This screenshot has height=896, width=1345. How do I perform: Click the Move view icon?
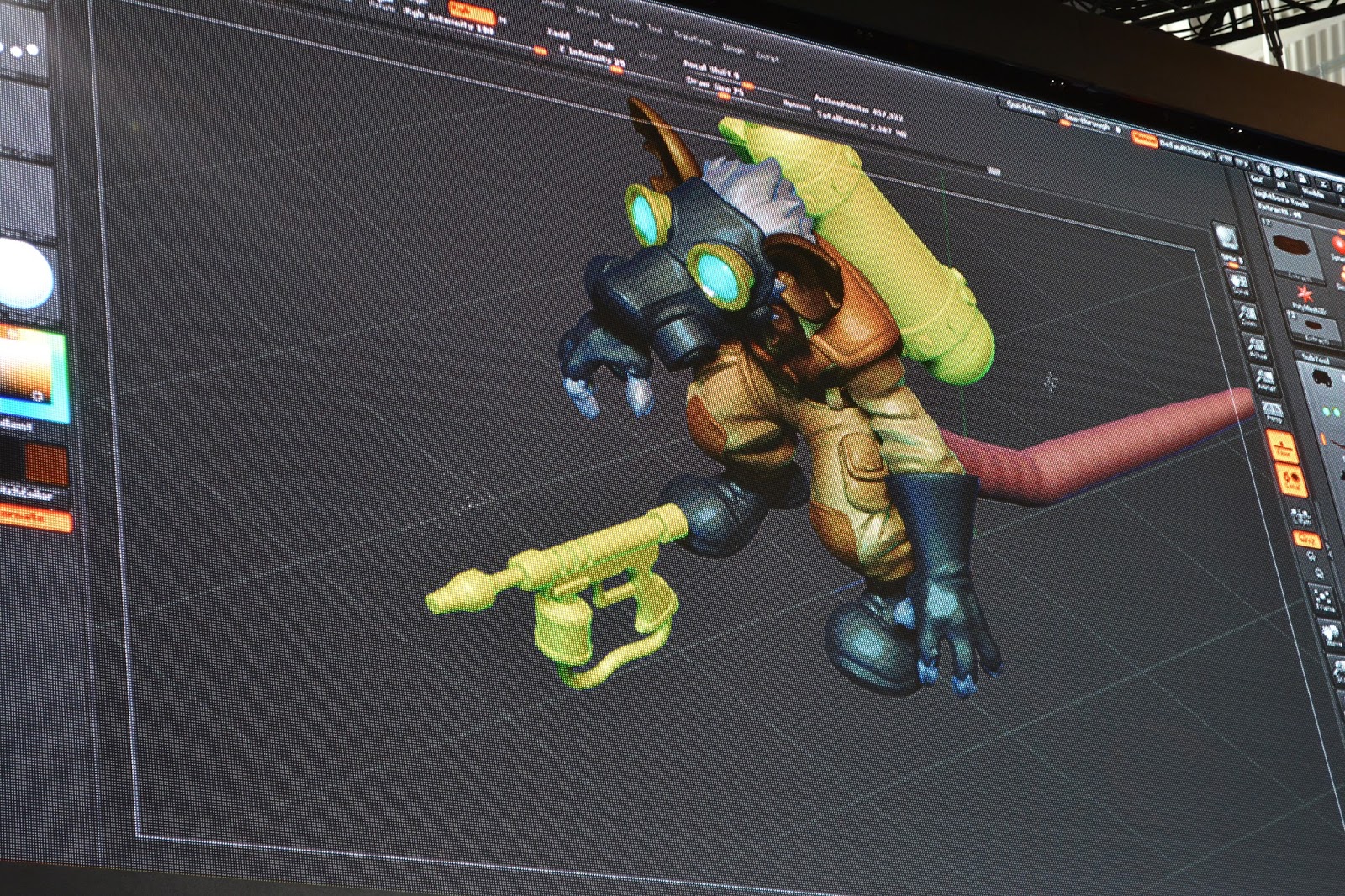[1330, 635]
